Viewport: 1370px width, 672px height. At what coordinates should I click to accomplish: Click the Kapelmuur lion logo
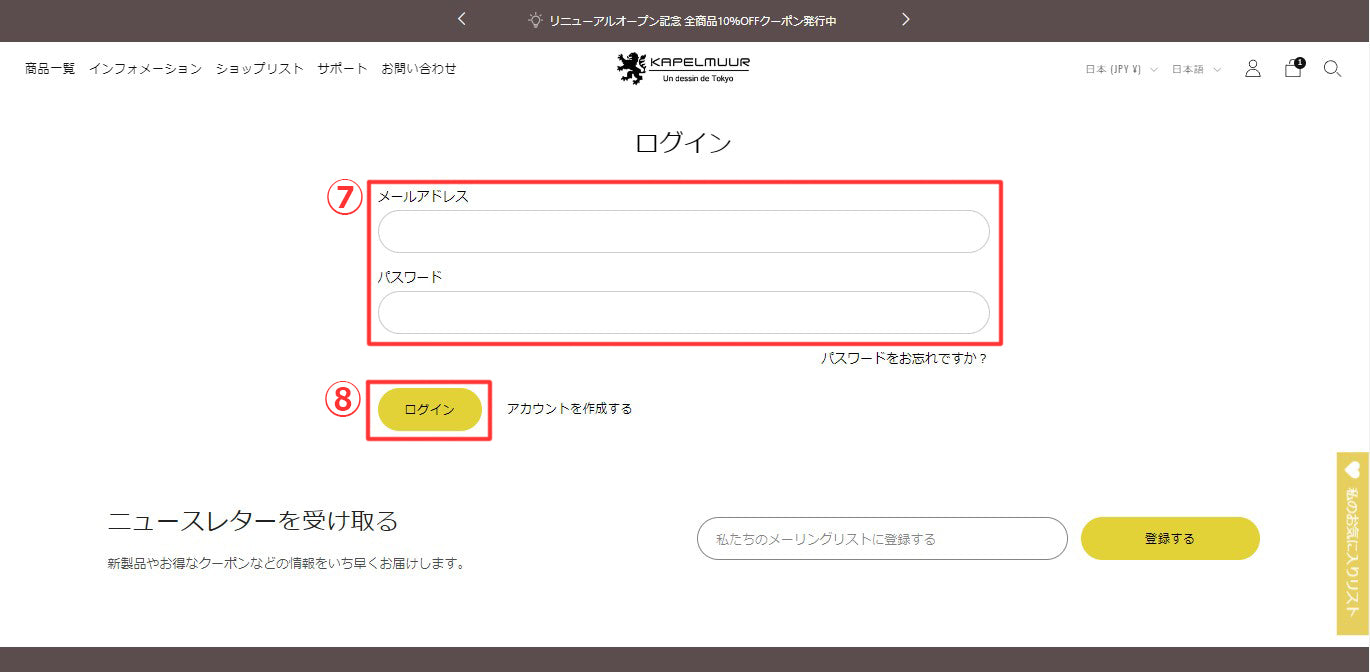point(683,68)
